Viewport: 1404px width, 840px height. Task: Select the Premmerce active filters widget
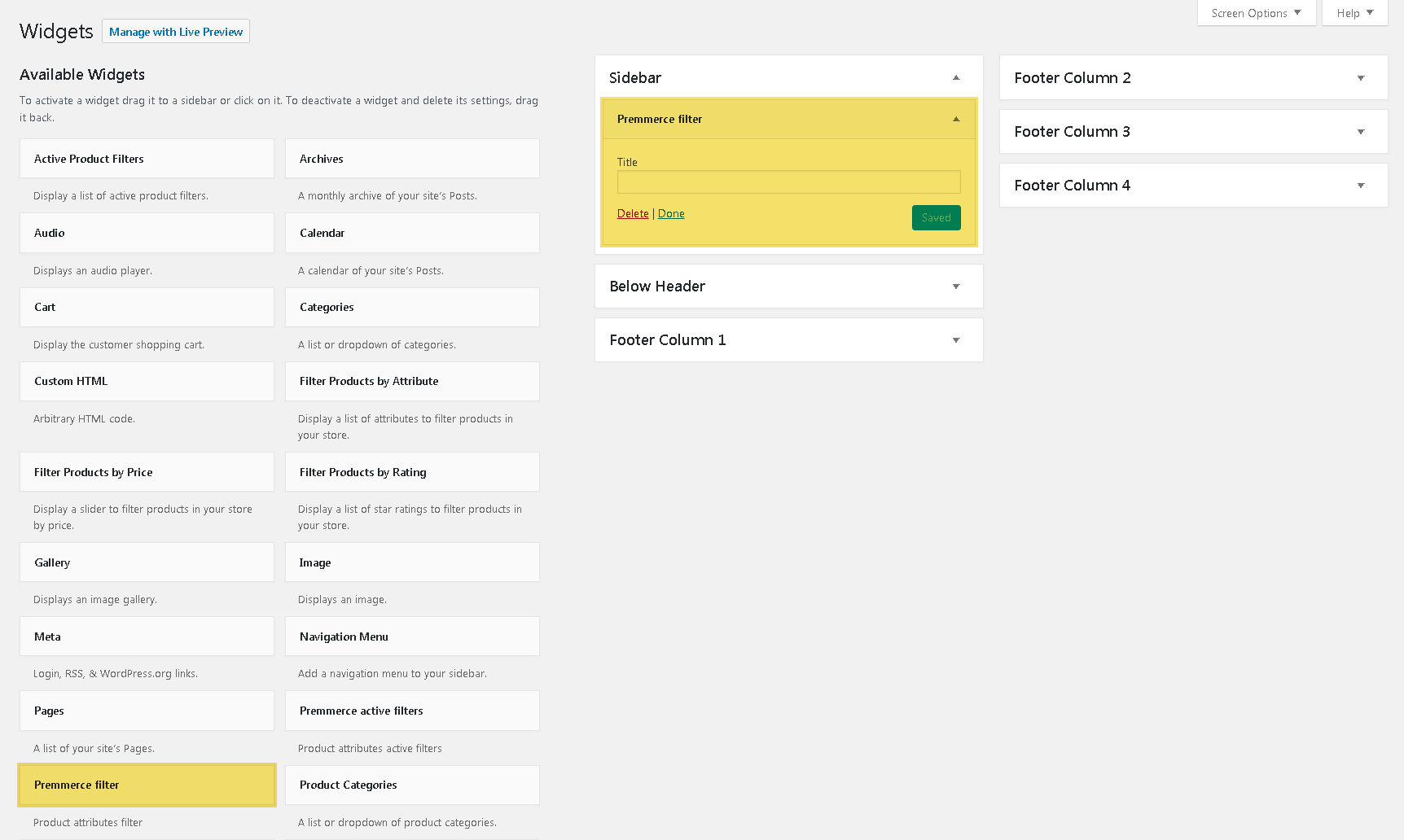(412, 711)
